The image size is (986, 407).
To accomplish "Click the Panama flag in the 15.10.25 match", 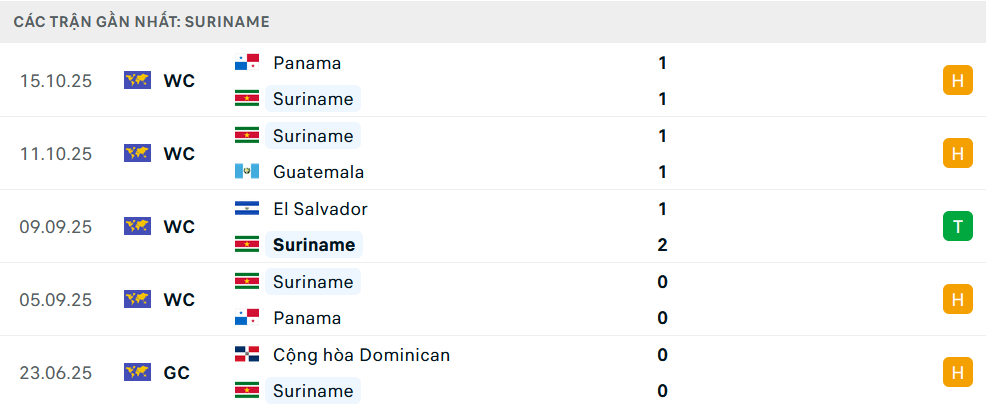I will (246, 63).
